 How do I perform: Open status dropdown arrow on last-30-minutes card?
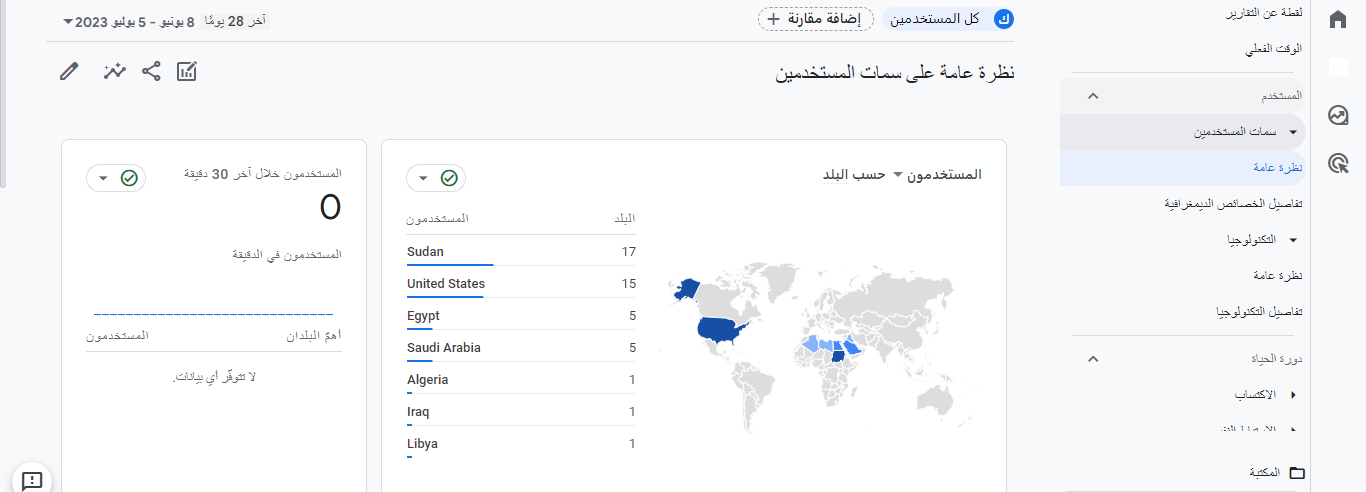coord(103,179)
